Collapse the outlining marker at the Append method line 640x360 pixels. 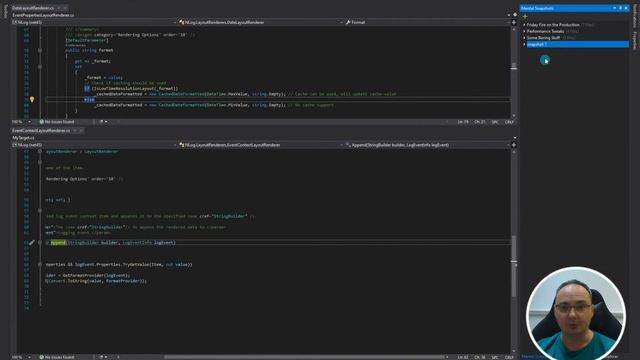40,242
